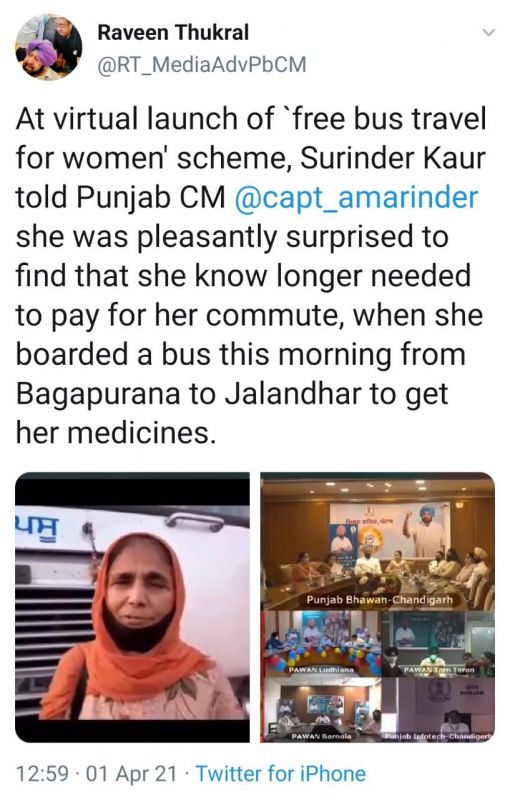This screenshot has width=510, height=800.
Task: Open Raveen Thukral's profile picture
Action: pyautogui.click(x=49, y=47)
